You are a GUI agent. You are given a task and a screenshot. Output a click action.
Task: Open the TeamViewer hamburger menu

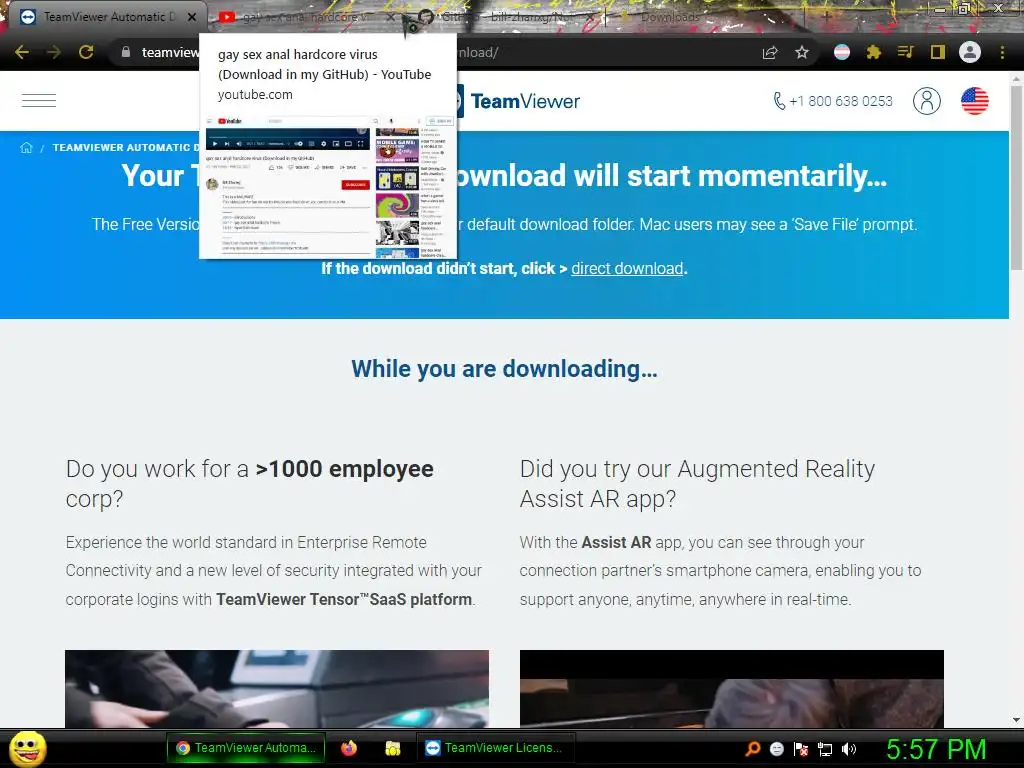tap(39, 101)
